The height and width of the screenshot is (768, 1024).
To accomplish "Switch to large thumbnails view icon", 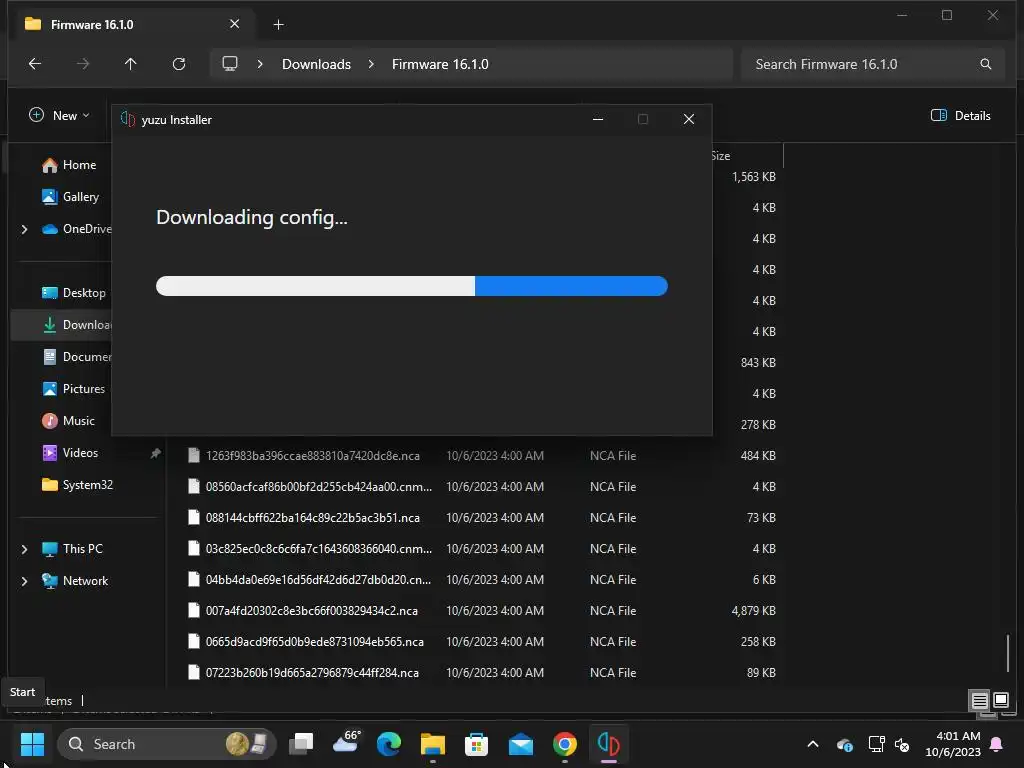I will (1000, 701).
